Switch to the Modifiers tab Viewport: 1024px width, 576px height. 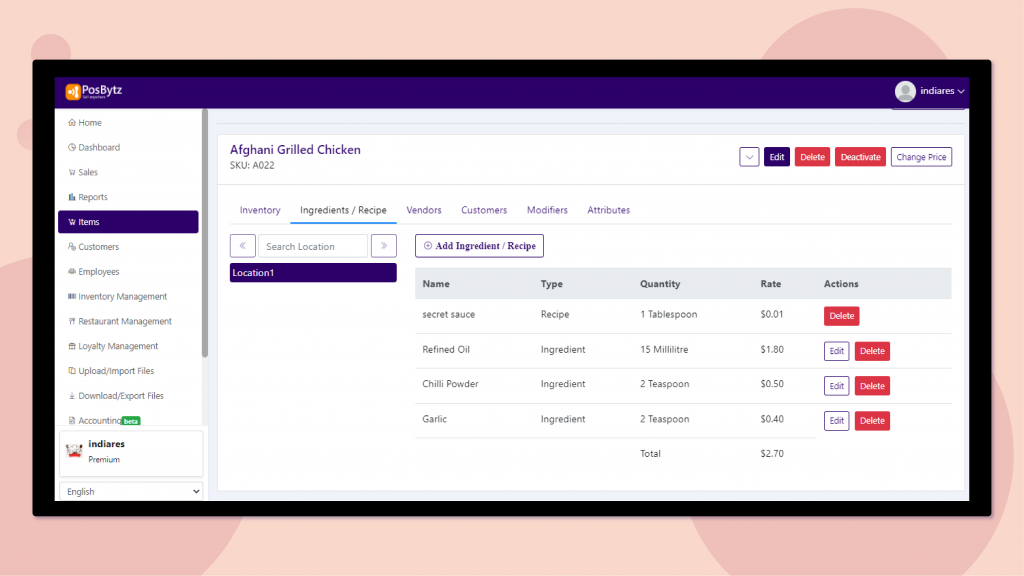(x=547, y=210)
